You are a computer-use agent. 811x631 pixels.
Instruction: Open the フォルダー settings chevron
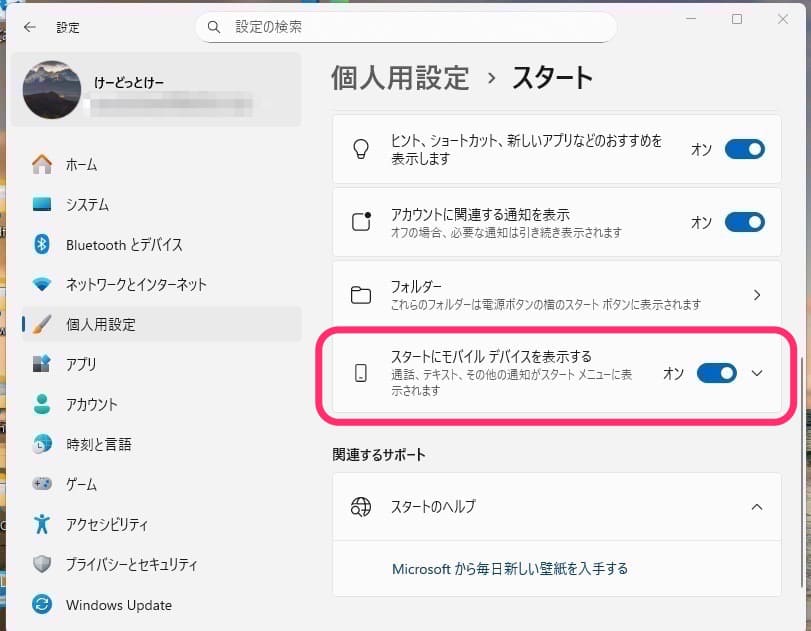tap(757, 295)
